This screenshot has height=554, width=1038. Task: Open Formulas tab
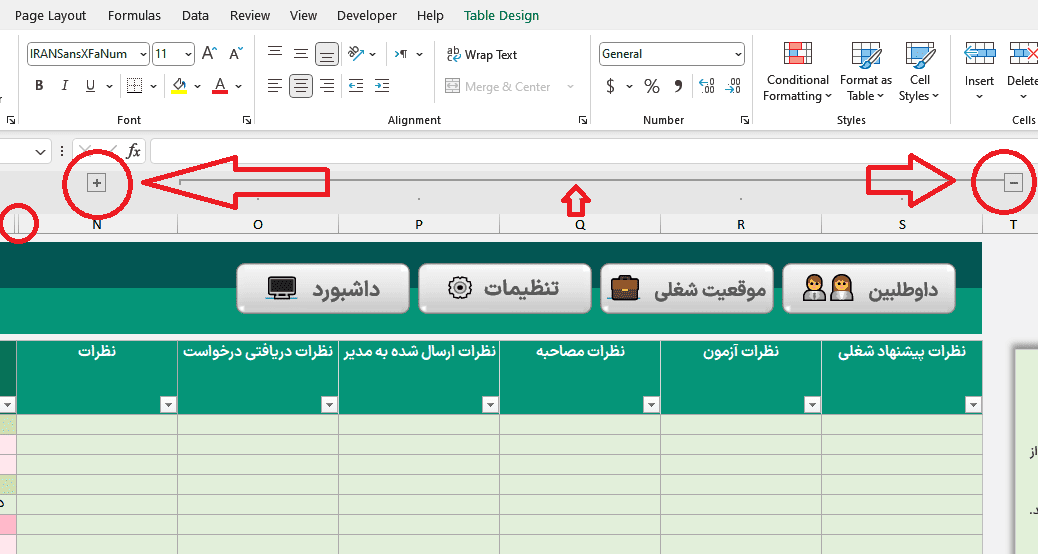pyautogui.click(x=134, y=15)
